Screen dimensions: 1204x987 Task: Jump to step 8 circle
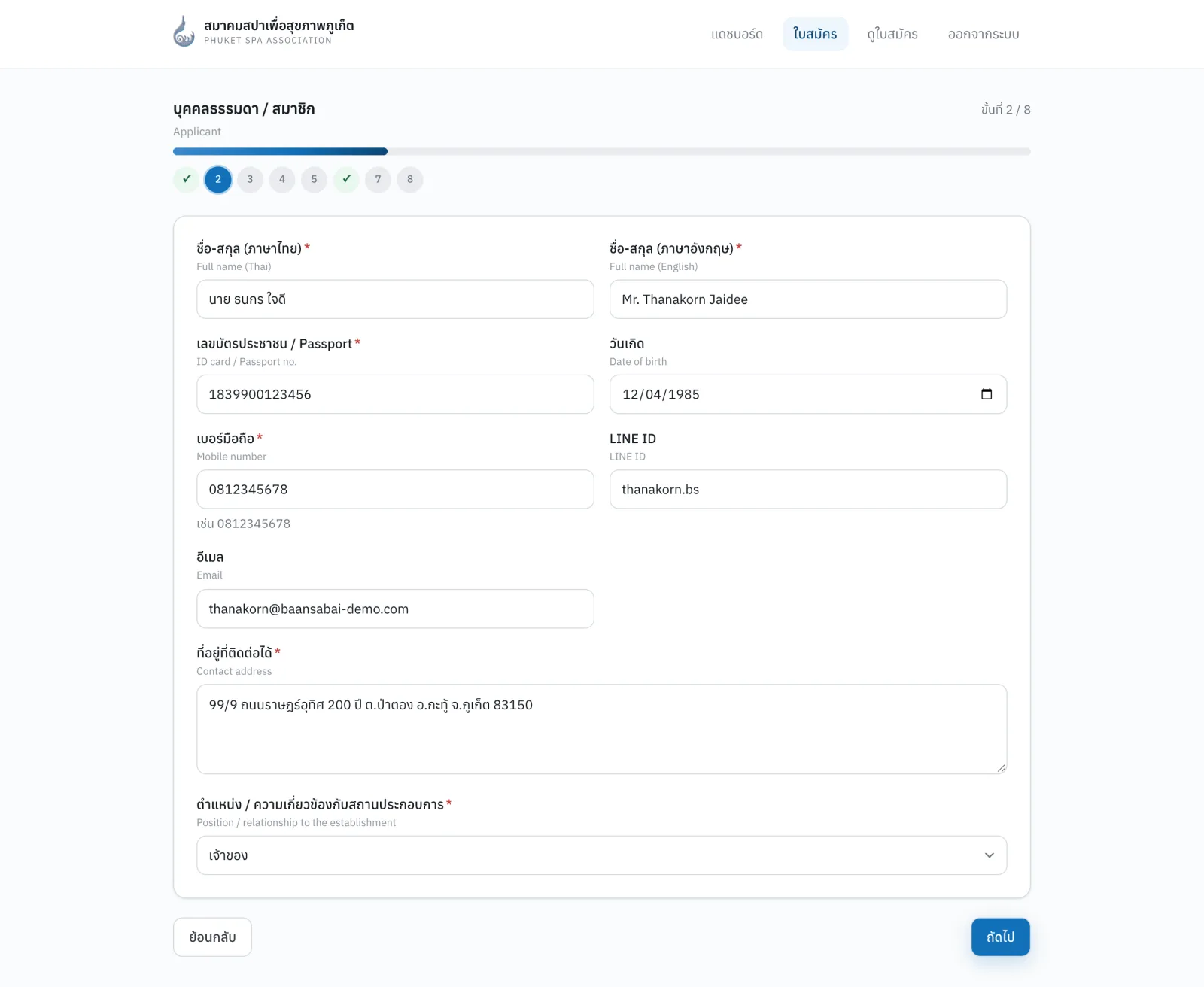coord(410,179)
